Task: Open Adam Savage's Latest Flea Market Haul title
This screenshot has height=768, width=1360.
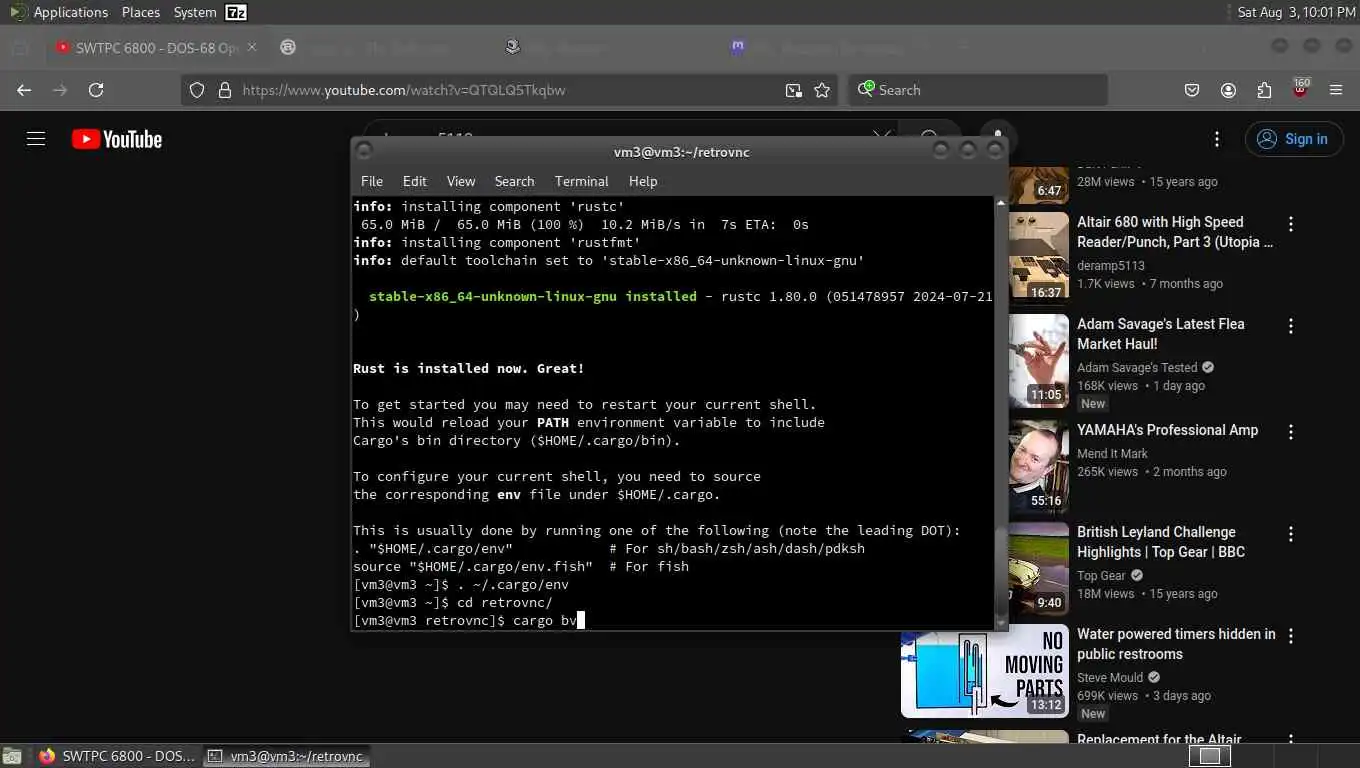Action: 1161,334
